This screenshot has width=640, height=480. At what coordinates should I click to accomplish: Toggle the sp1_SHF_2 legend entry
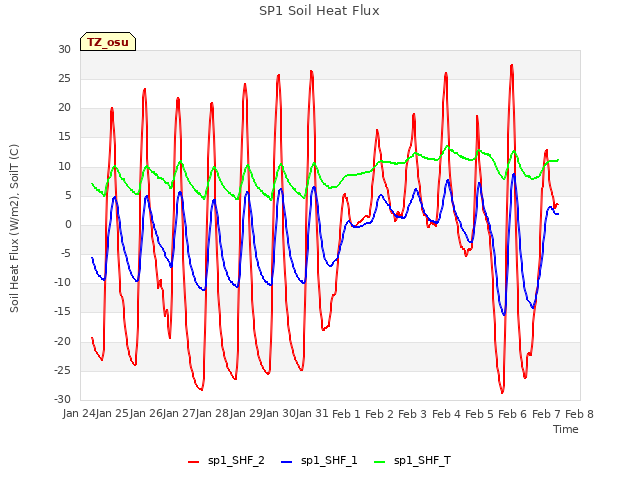226,461
